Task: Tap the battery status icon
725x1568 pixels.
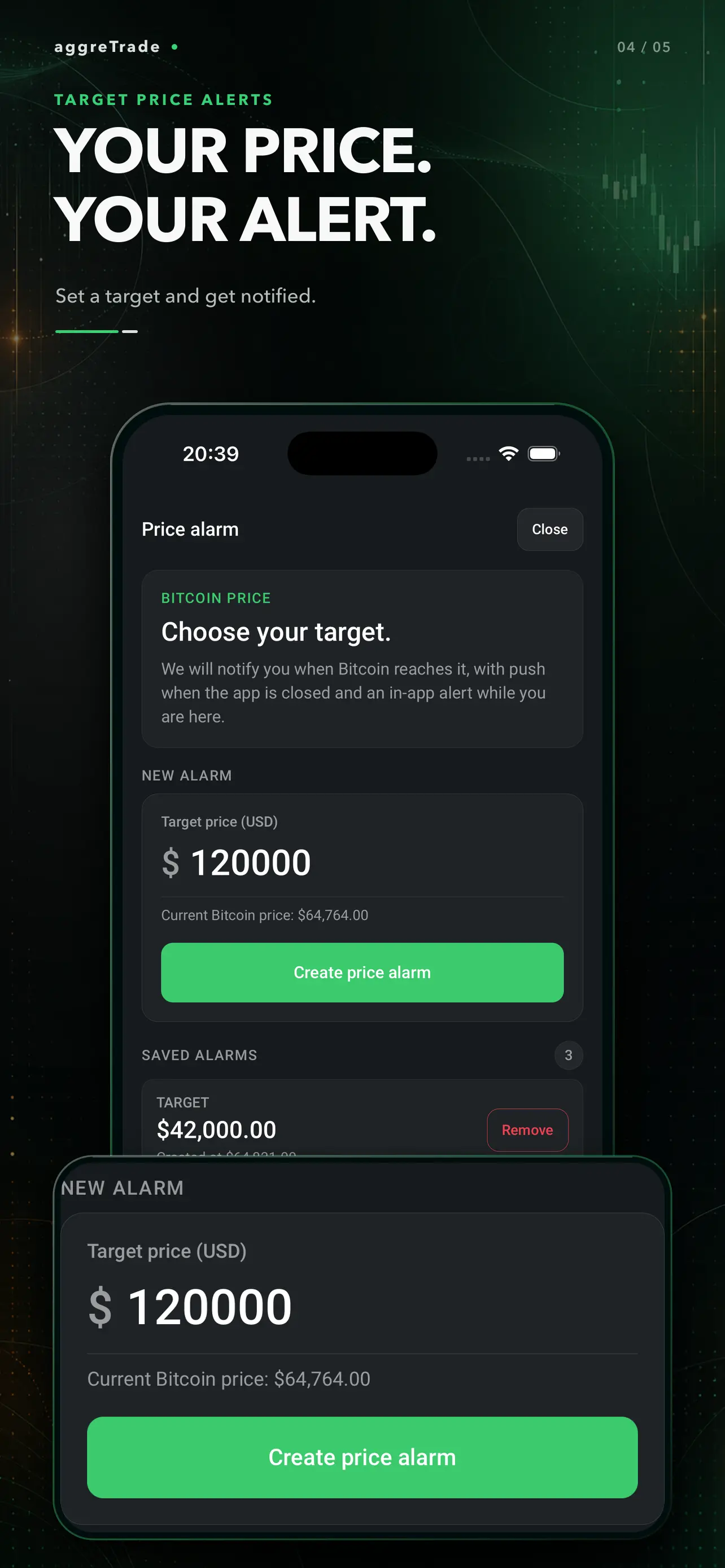Action: pos(544,454)
